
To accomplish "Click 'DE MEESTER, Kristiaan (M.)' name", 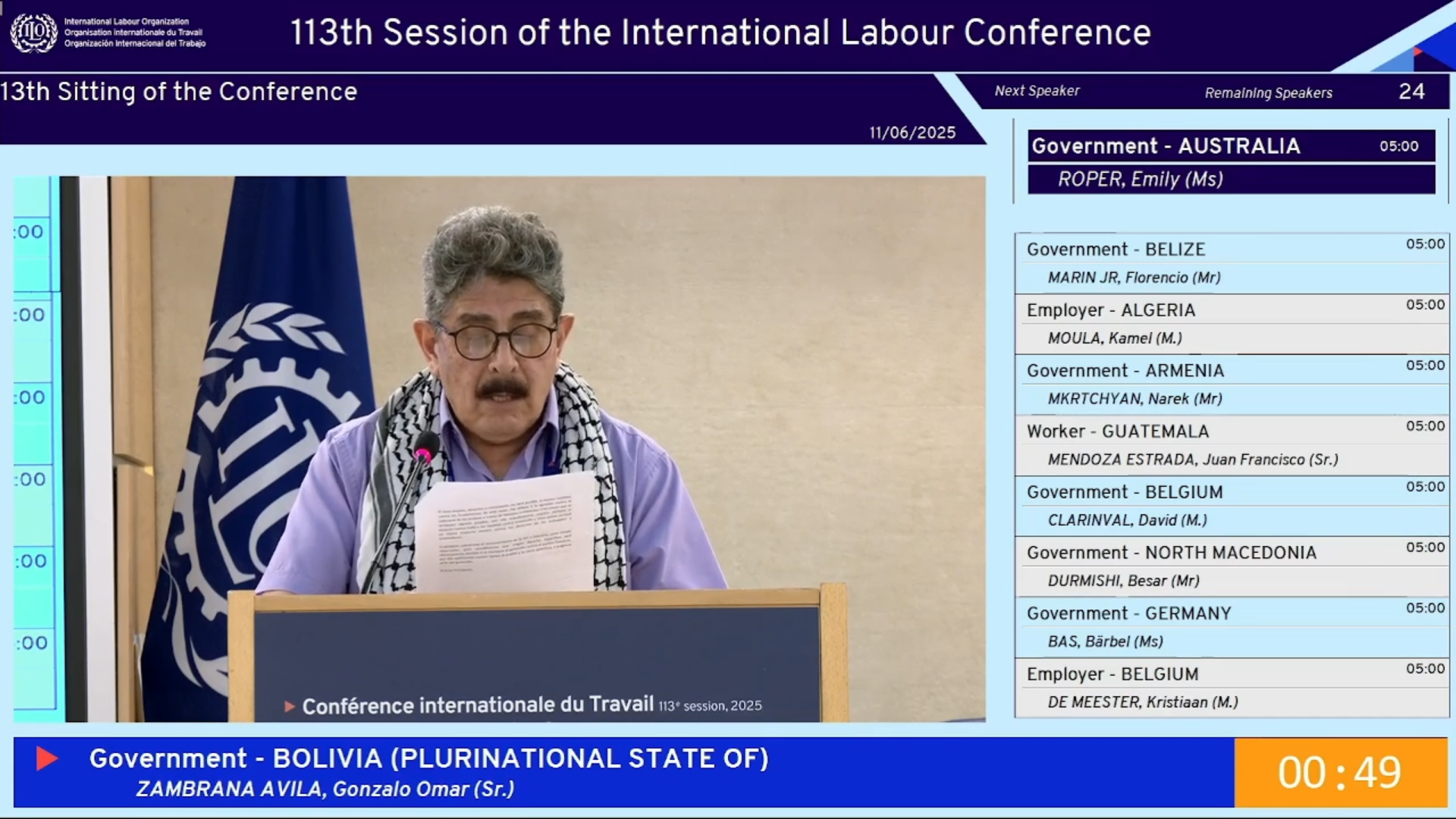I will tap(1143, 702).
